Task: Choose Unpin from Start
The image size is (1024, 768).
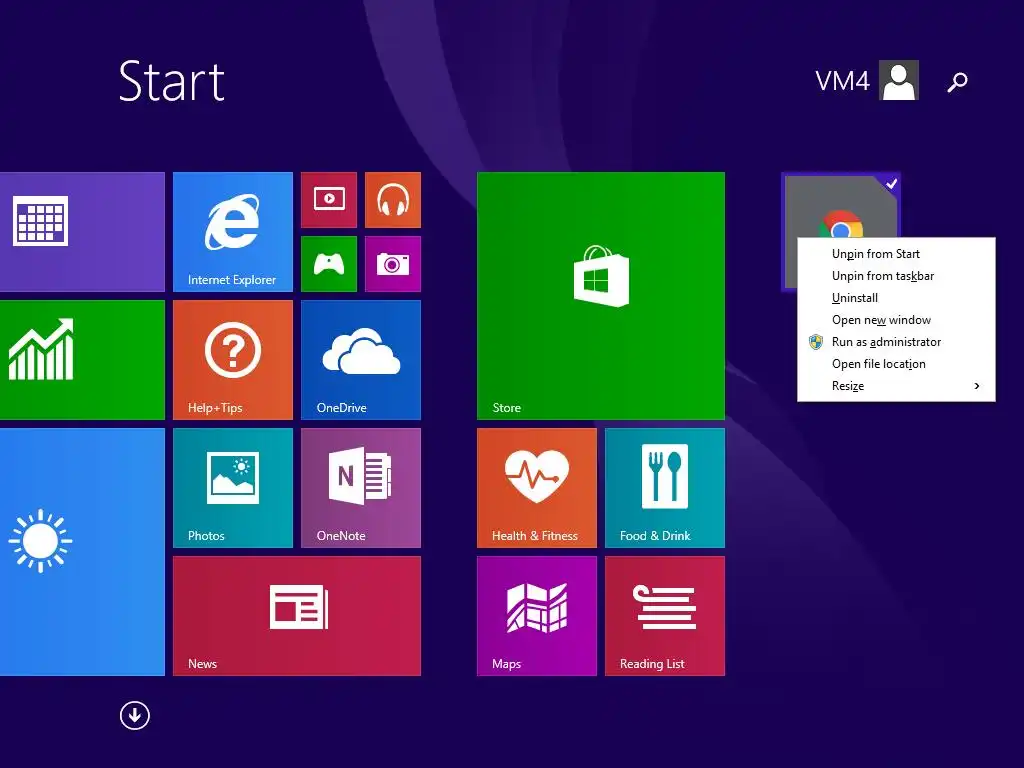Action: click(x=896, y=254)
